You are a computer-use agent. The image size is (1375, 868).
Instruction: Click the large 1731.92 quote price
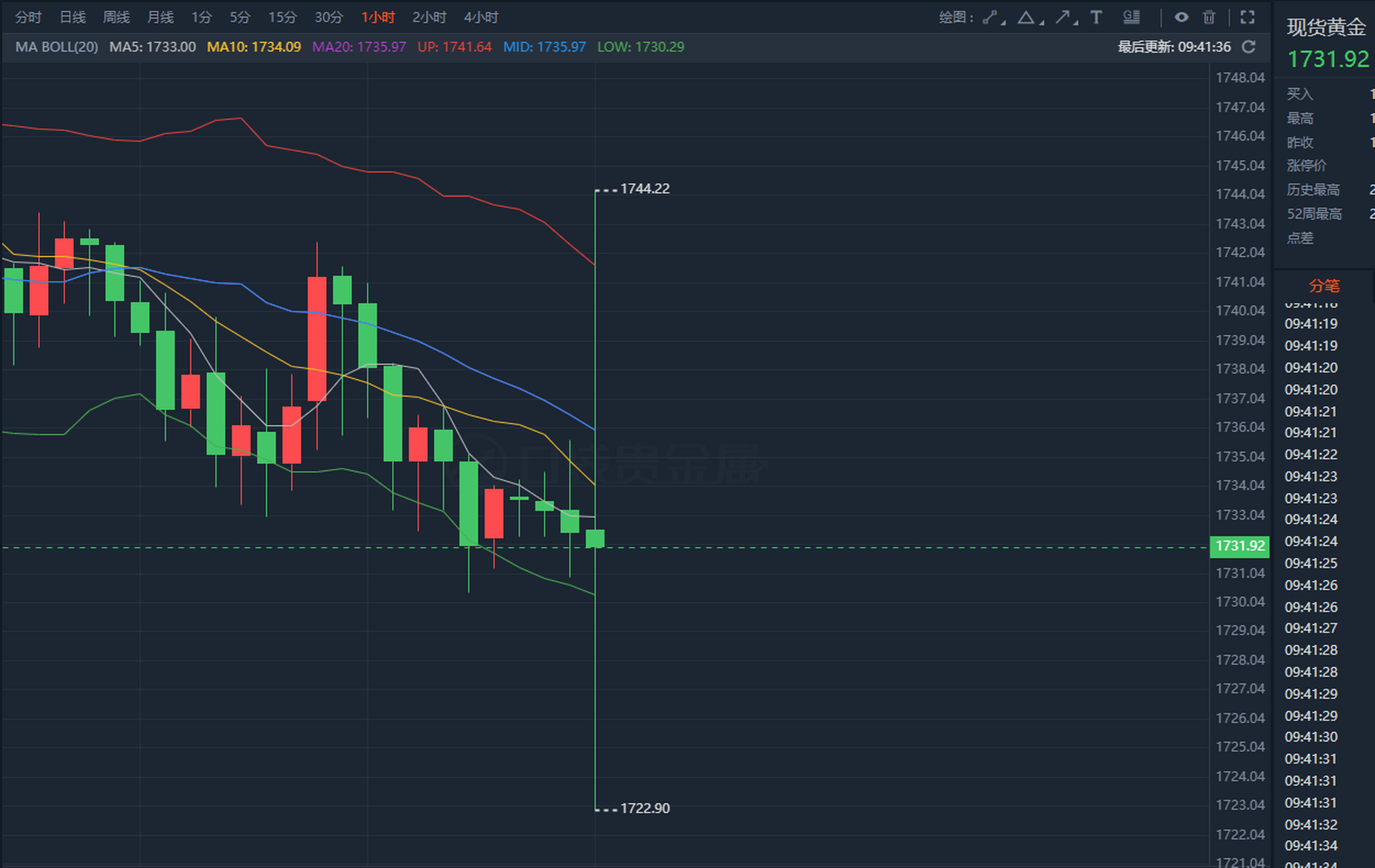[1328, 60]
